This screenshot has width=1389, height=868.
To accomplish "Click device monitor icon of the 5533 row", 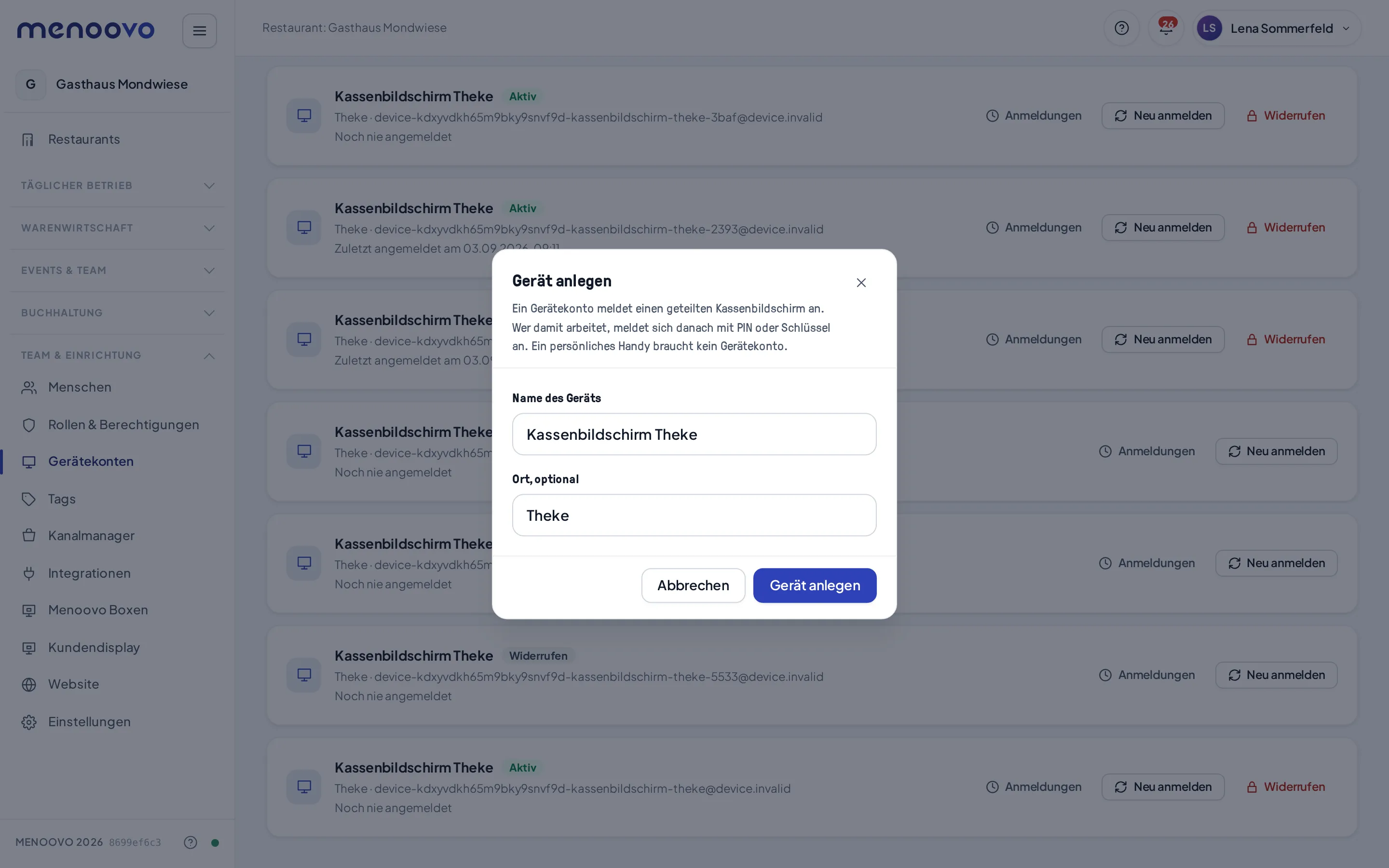I will 304,675.
